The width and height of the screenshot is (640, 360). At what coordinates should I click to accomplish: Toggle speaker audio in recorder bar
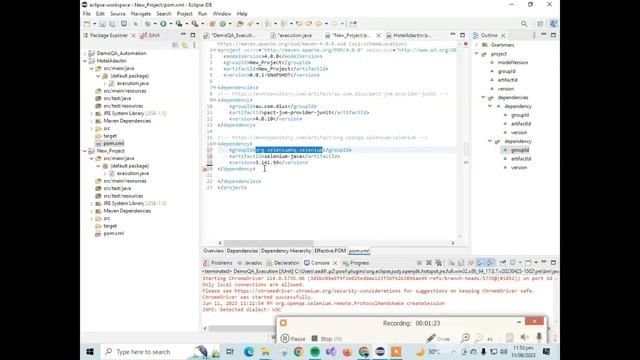click(x=524, y=337)
